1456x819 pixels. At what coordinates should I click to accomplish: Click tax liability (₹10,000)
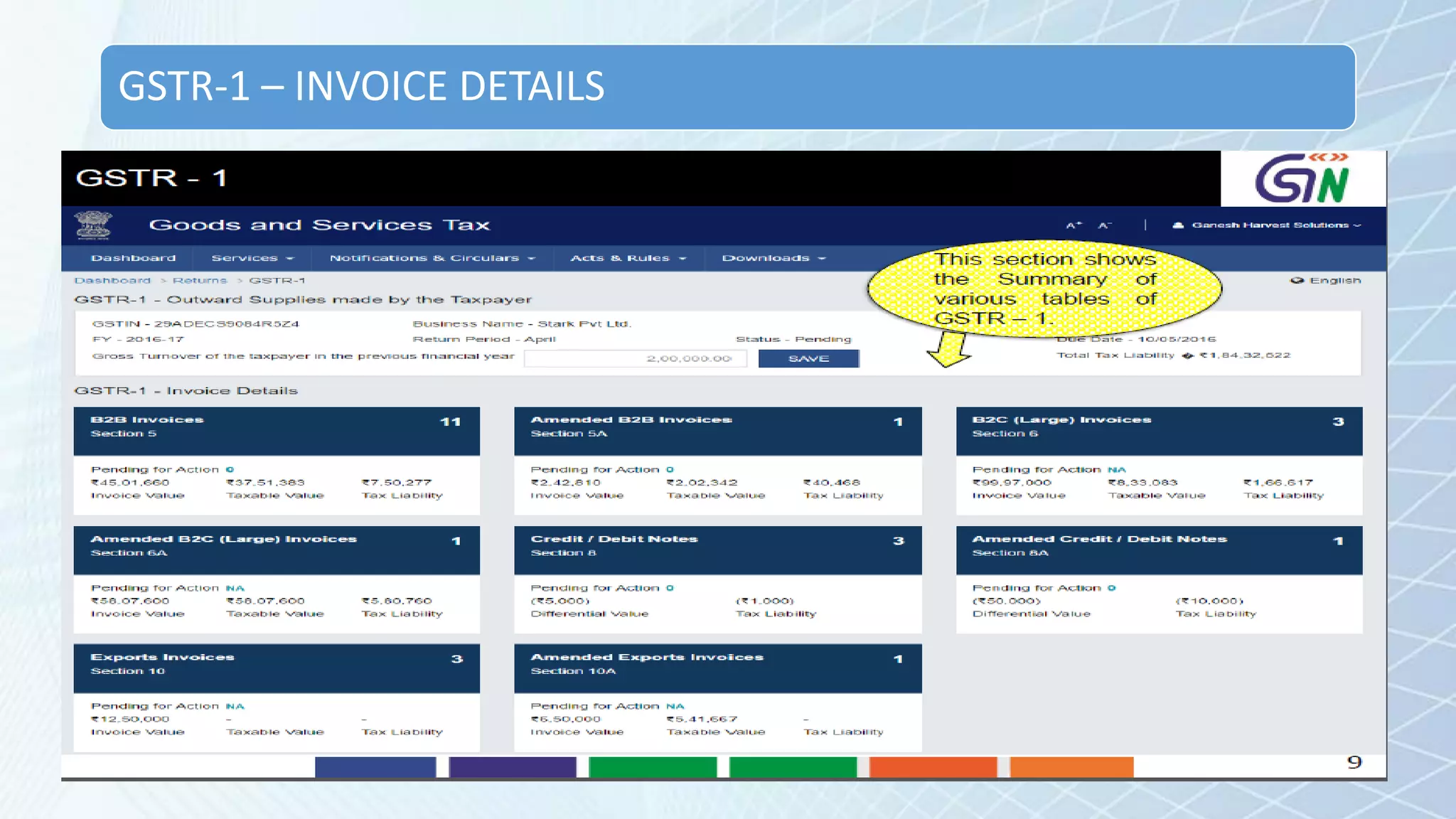click(1210, 601)
